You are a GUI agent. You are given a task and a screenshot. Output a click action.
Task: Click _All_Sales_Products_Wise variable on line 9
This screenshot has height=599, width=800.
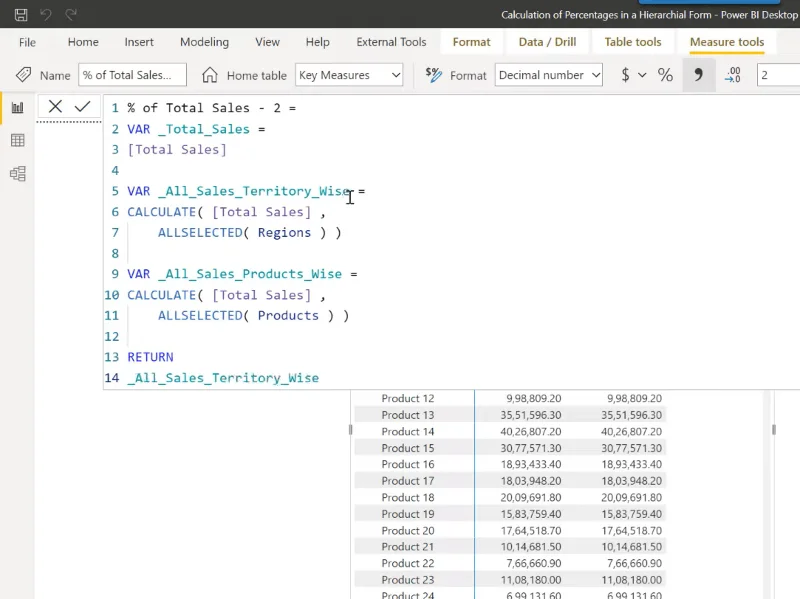tap(250, 274)
